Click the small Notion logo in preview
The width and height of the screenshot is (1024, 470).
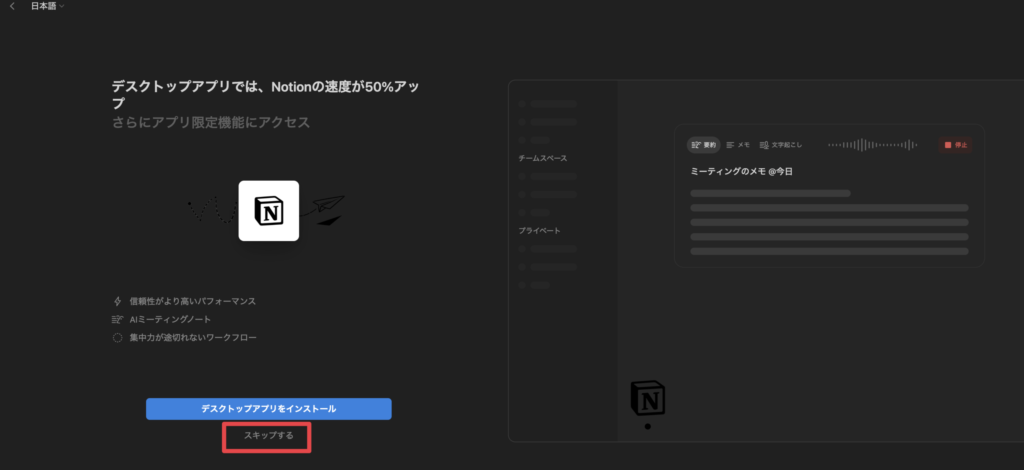[648, 398]
